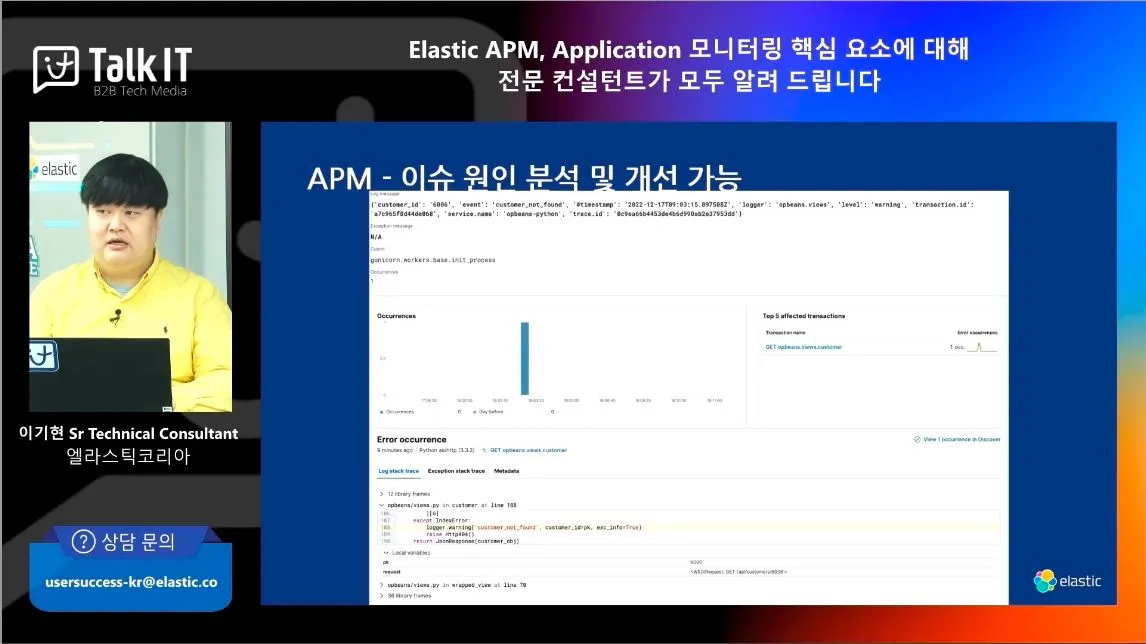Viewport: 1146px width, 644px height.
Task: Click the Error occurrence heading
Action: tap(411, 439)
